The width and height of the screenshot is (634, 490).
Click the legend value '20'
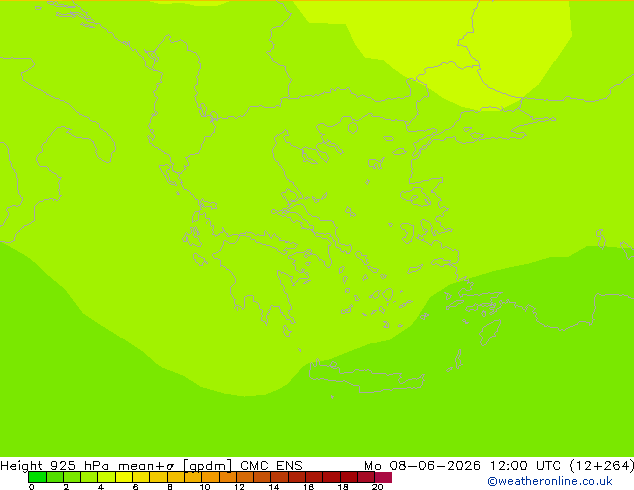click(x=377, y=487)
